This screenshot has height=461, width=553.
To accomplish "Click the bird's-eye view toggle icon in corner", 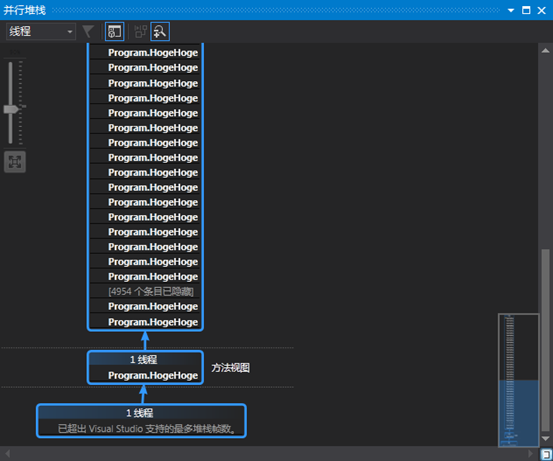I will (x=546, y=454).
